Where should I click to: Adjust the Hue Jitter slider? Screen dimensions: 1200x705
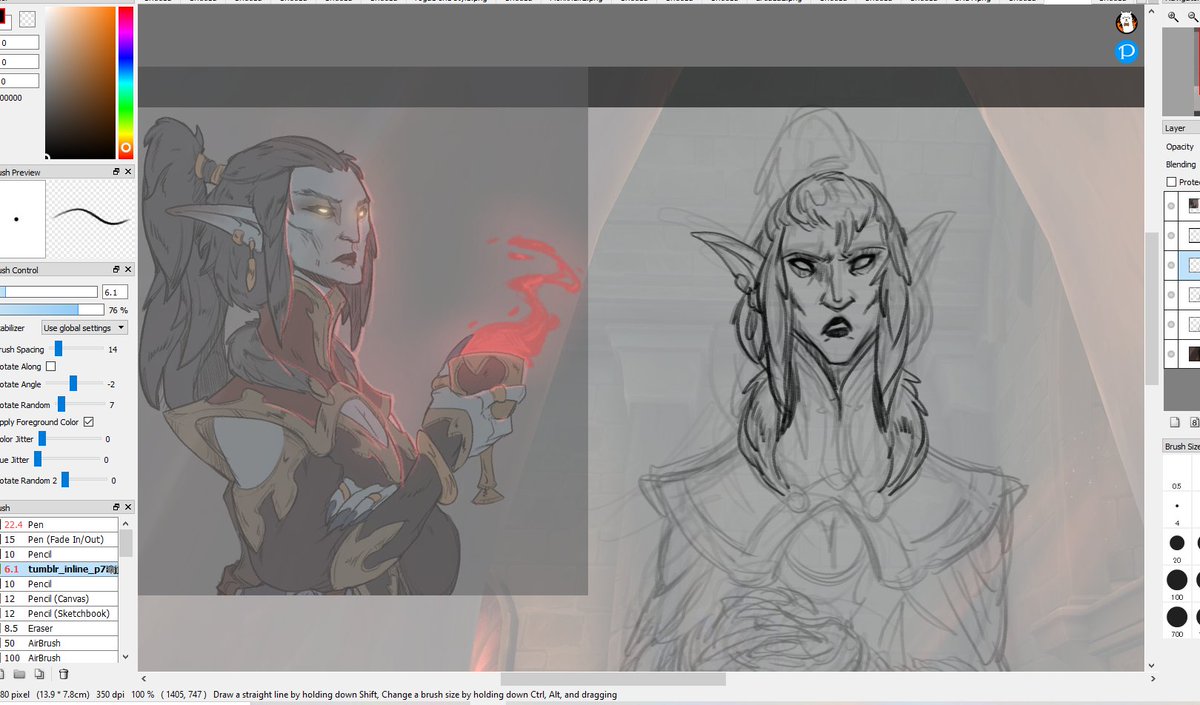pos(39,458)
